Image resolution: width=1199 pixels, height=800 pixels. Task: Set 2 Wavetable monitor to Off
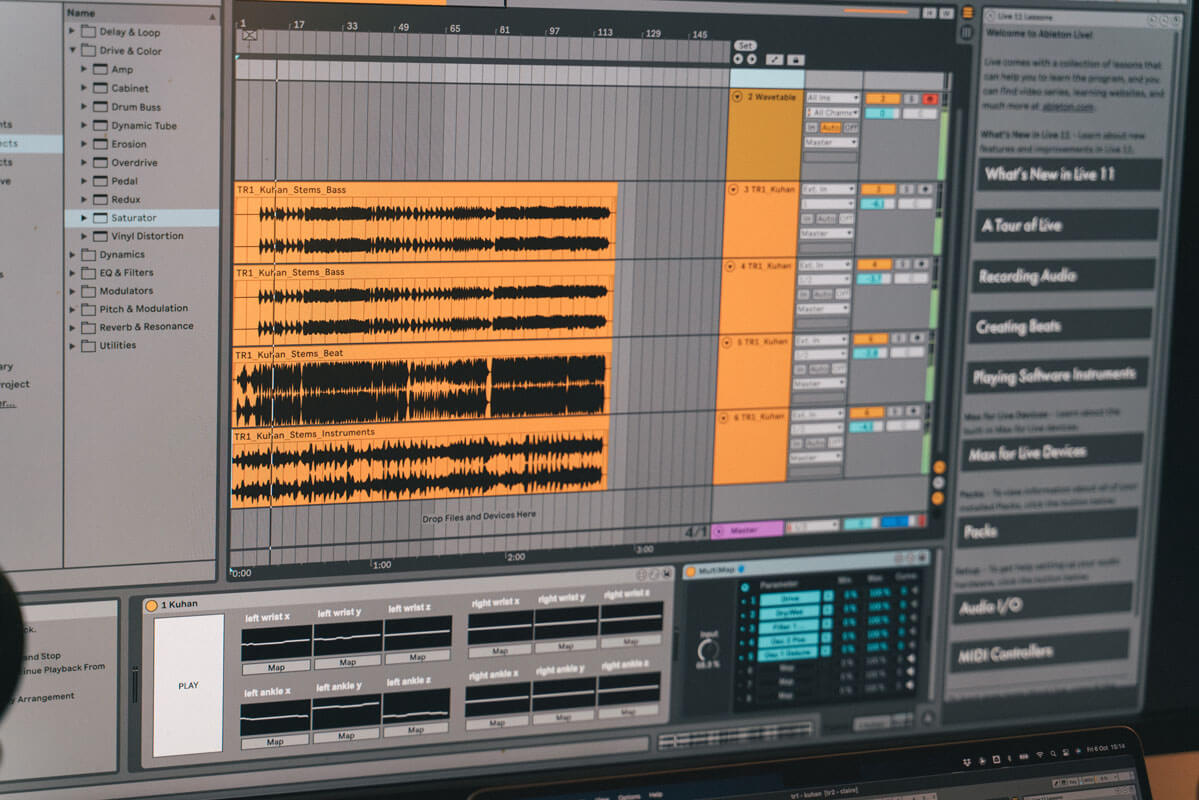[851, 128]
